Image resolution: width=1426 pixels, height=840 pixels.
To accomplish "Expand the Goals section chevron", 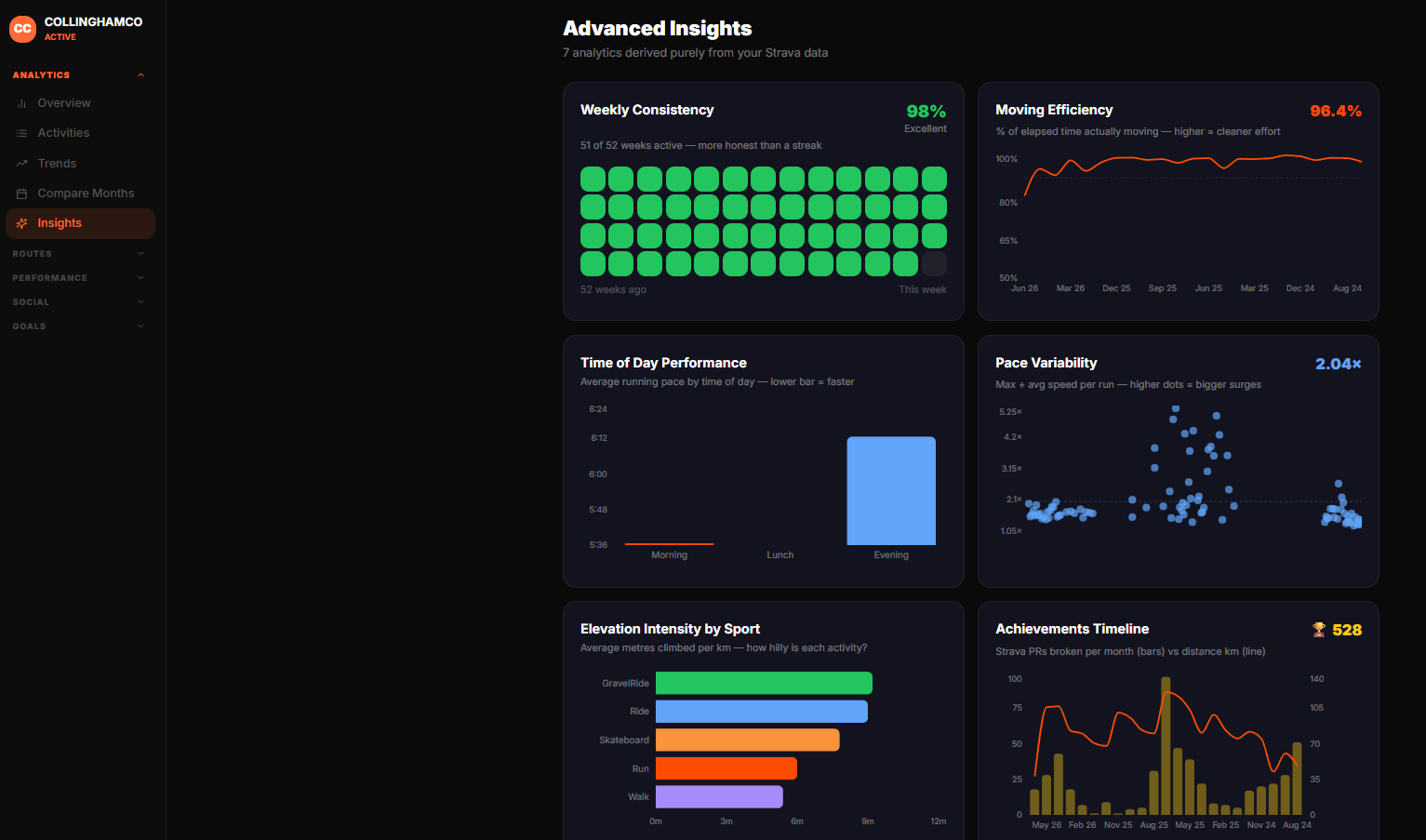I will [x=140, y=327].
